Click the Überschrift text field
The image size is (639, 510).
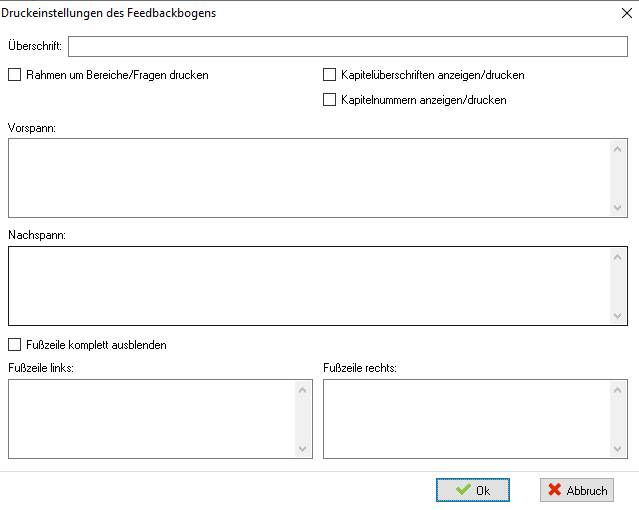coord(348,46)
